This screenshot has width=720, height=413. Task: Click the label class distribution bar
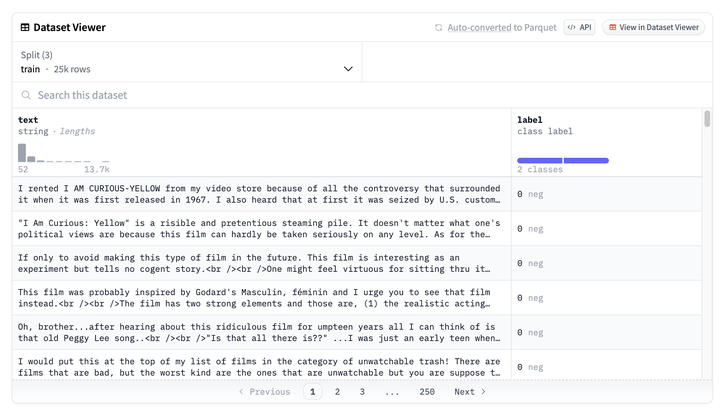click(x=562, y=160)
